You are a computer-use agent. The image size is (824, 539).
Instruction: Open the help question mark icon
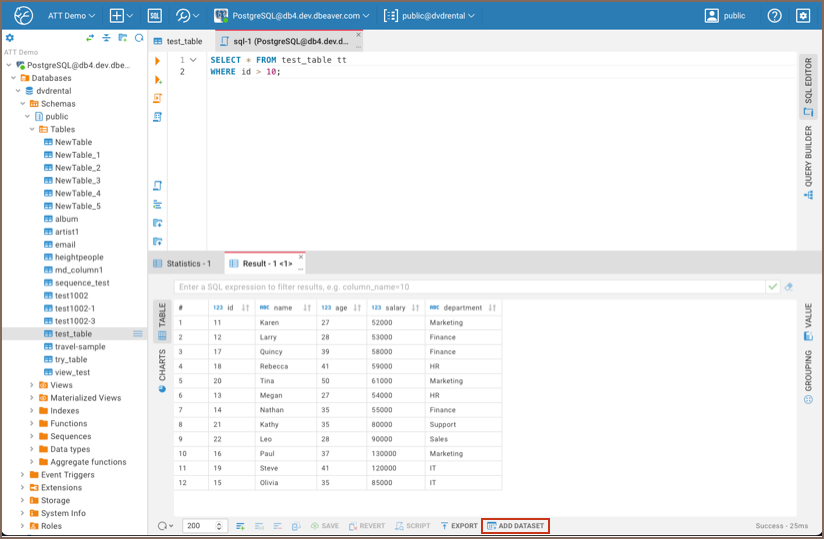774,16
